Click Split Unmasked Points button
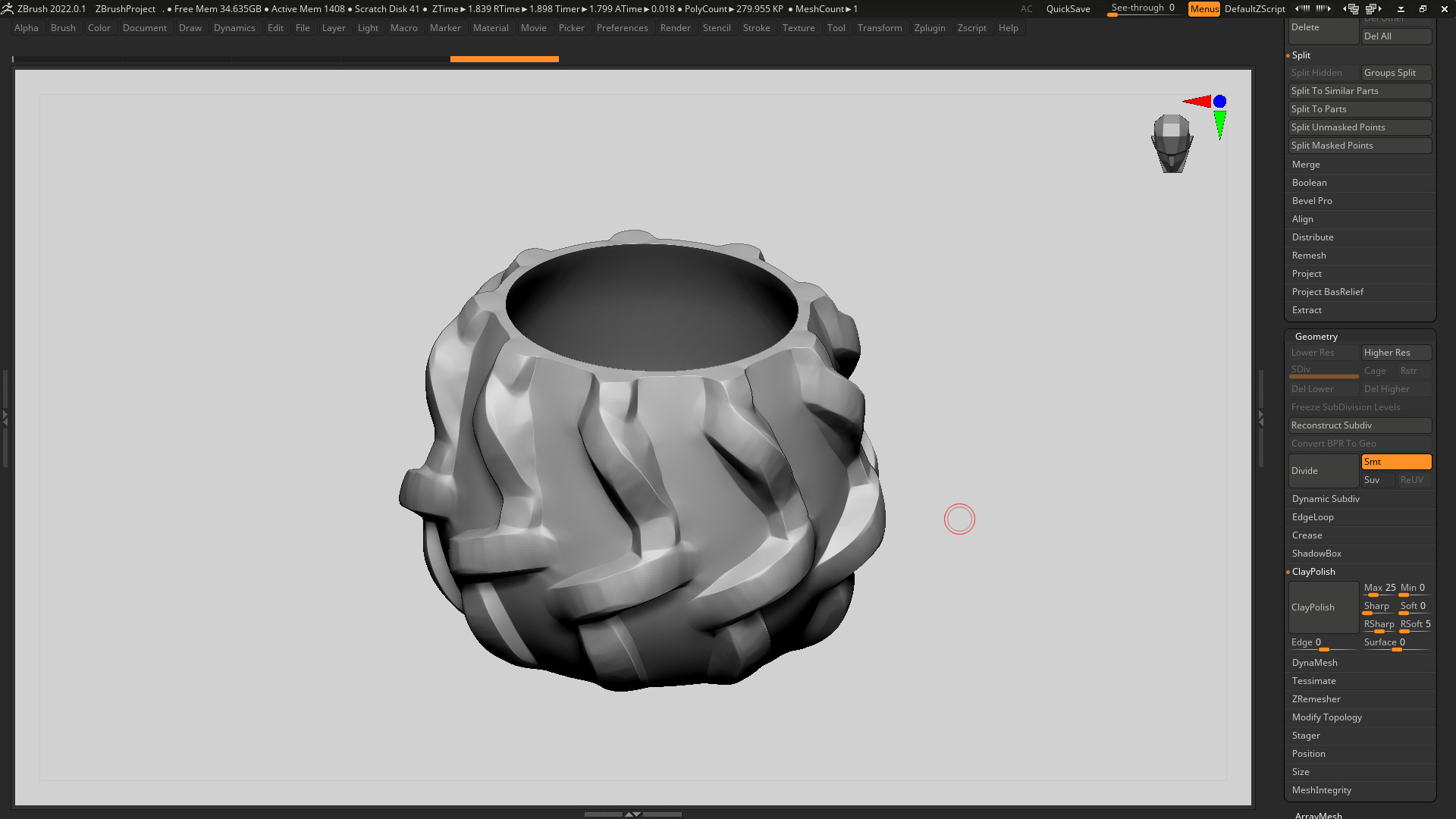The width and height of the screenshot is (1456, 819). pos(1360,127)
